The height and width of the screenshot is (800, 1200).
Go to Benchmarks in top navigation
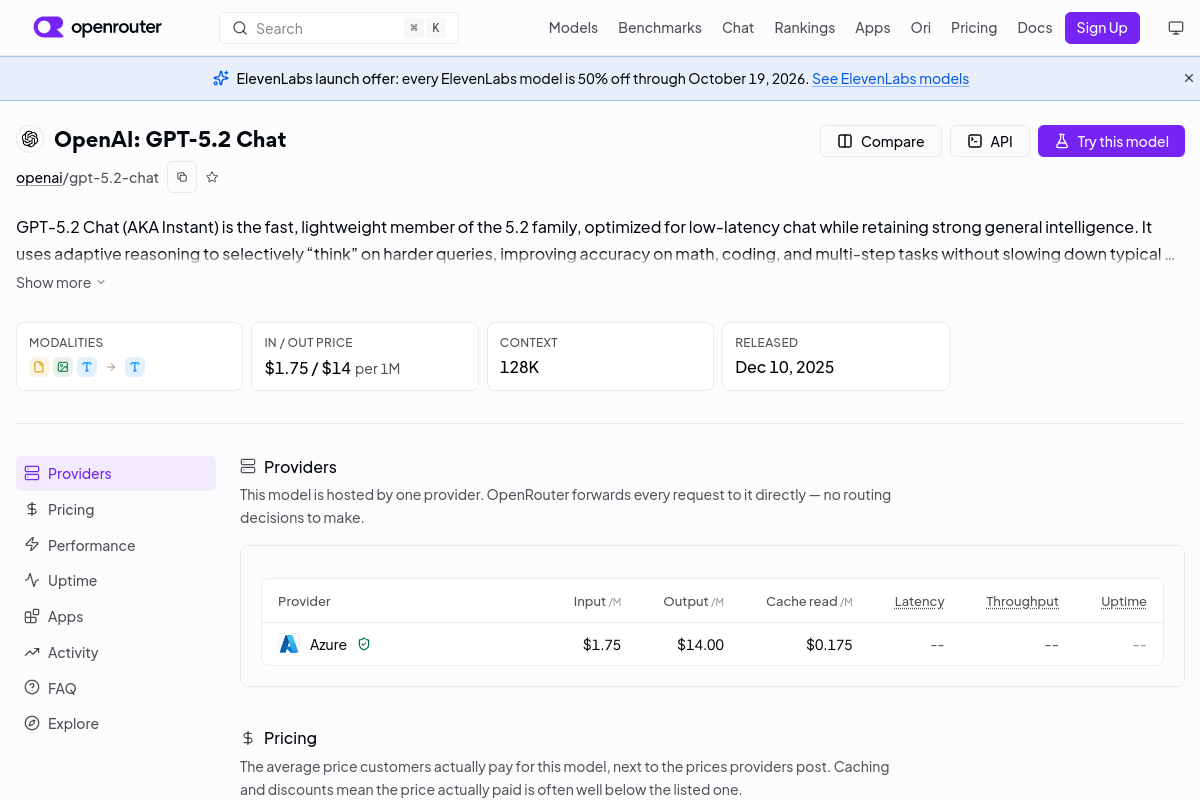(x=660, y=28)
